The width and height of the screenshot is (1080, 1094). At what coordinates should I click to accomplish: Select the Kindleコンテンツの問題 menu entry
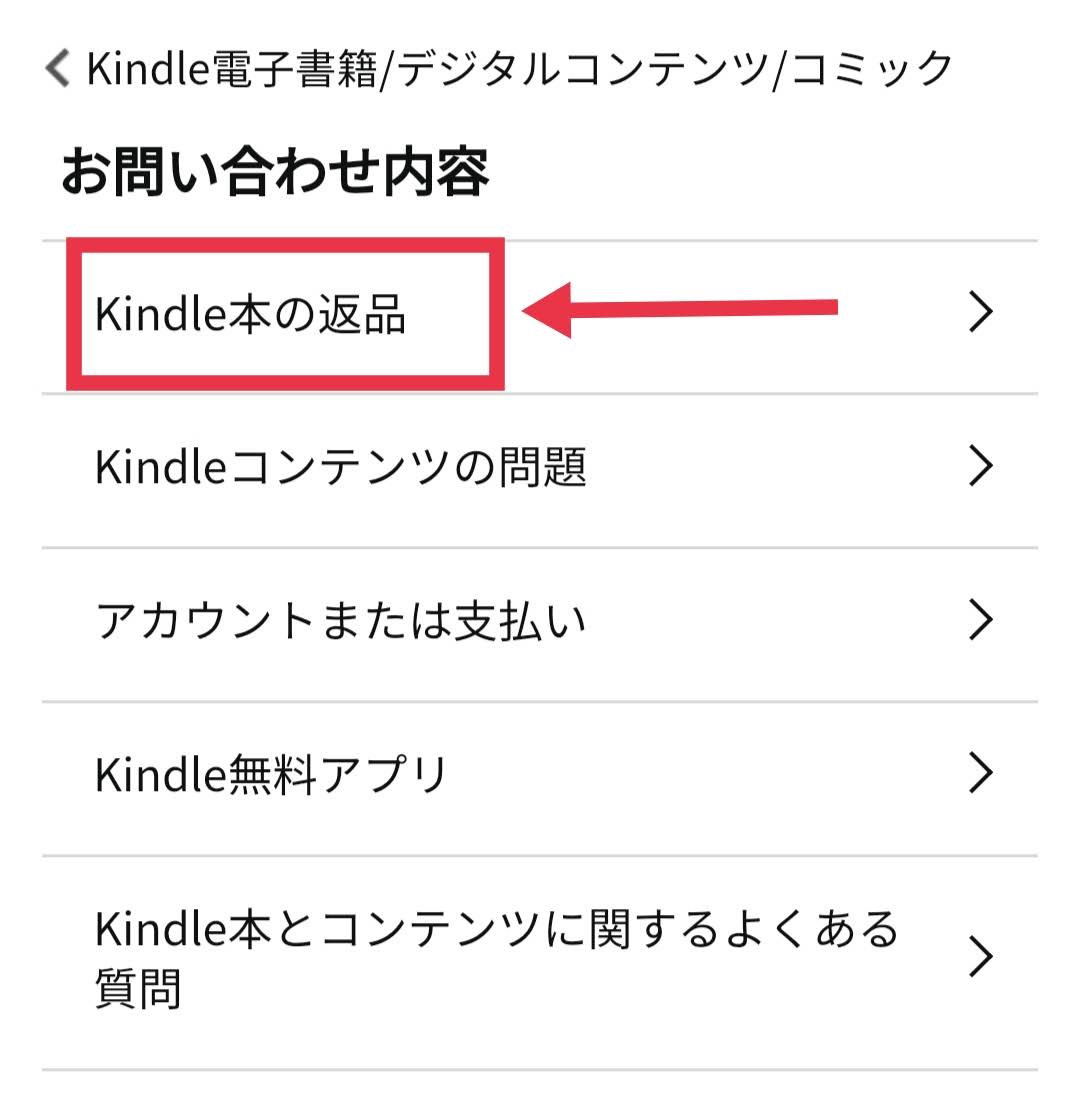point(540,471)
